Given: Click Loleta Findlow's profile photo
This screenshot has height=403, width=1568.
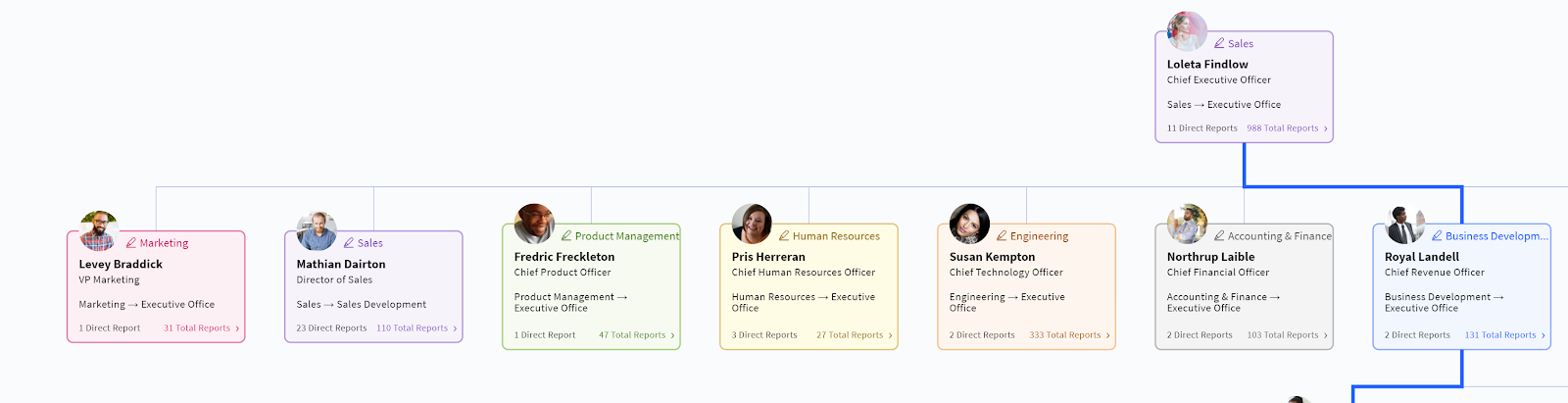Looking at the screenshot, I should (1187, 32).
